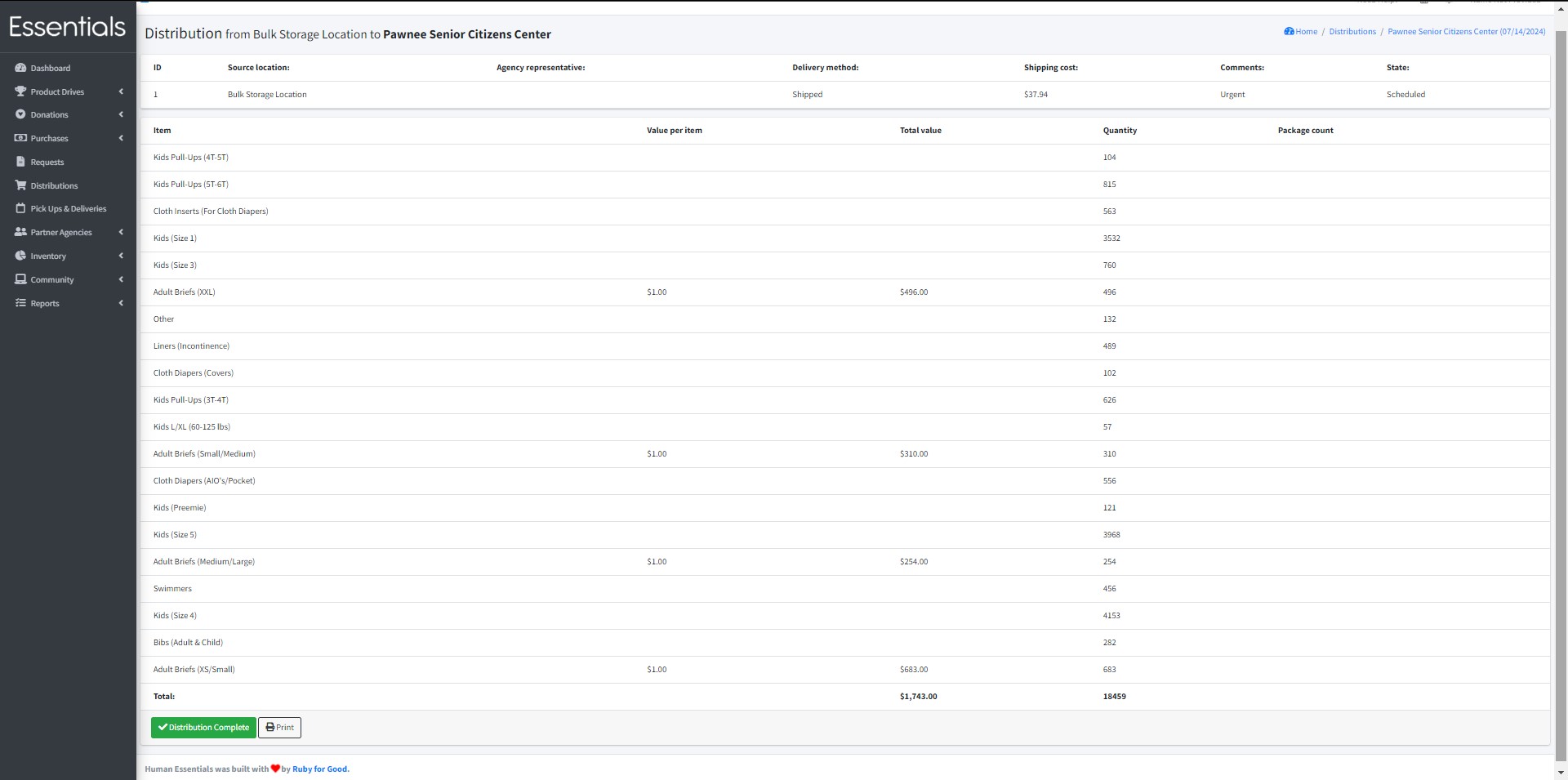
Task: Click the Home breadcrumb icon
Action: [1289, 31]
